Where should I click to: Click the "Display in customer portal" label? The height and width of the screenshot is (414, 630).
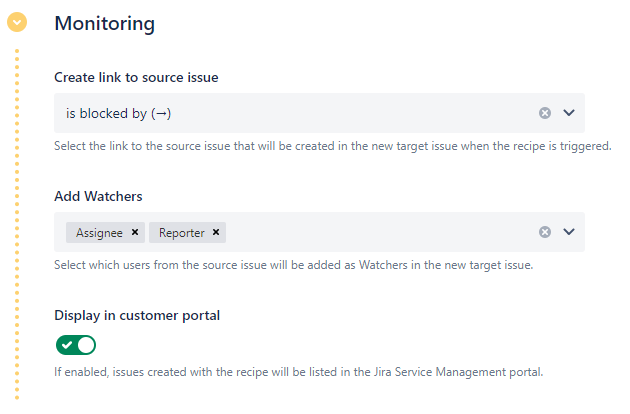pyautogui.click(x=137, y=315)
